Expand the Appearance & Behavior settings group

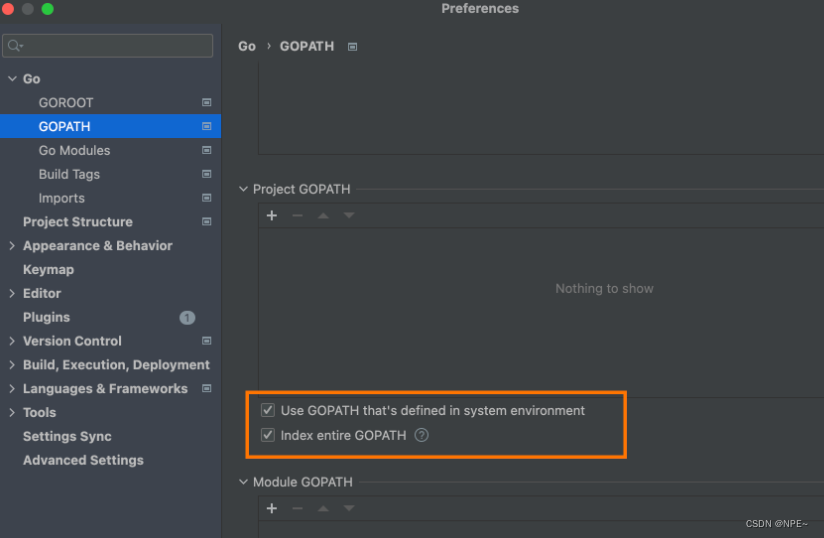pos(12,246)
